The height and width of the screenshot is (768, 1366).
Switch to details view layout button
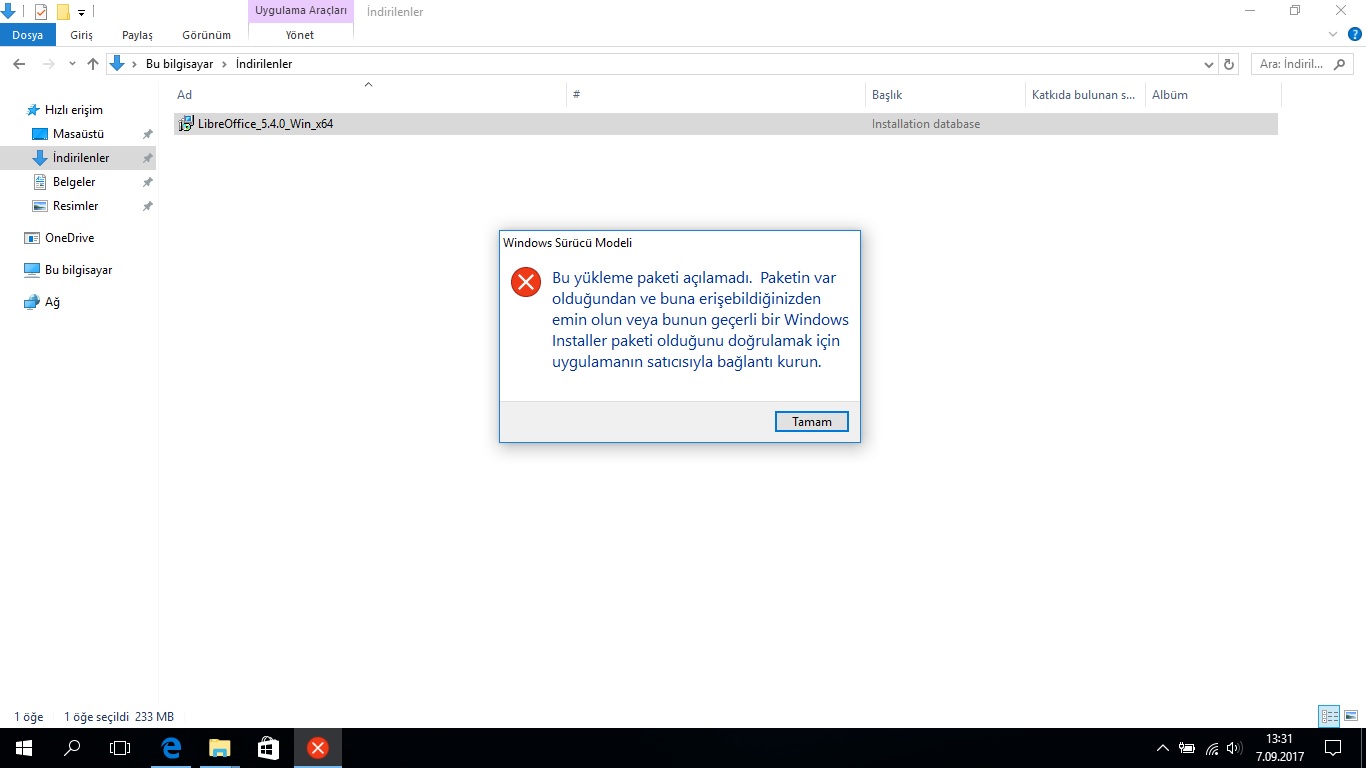1329,716
